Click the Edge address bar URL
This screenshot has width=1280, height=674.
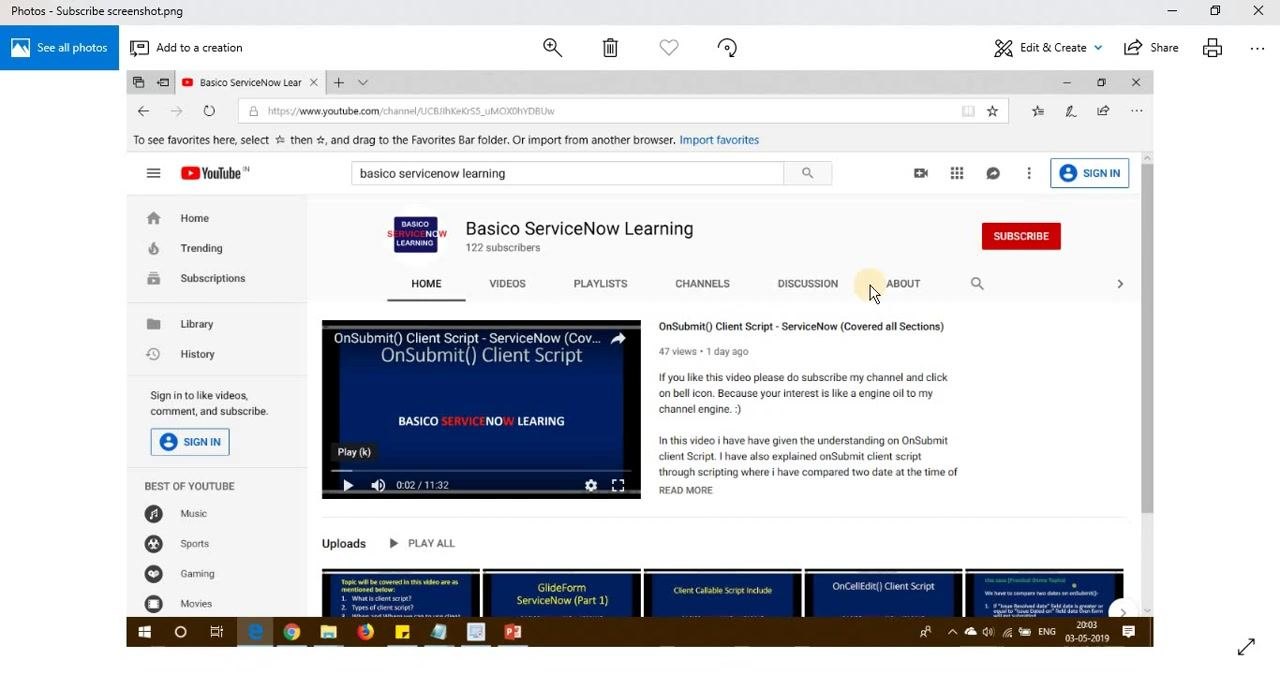pos(411,111)
